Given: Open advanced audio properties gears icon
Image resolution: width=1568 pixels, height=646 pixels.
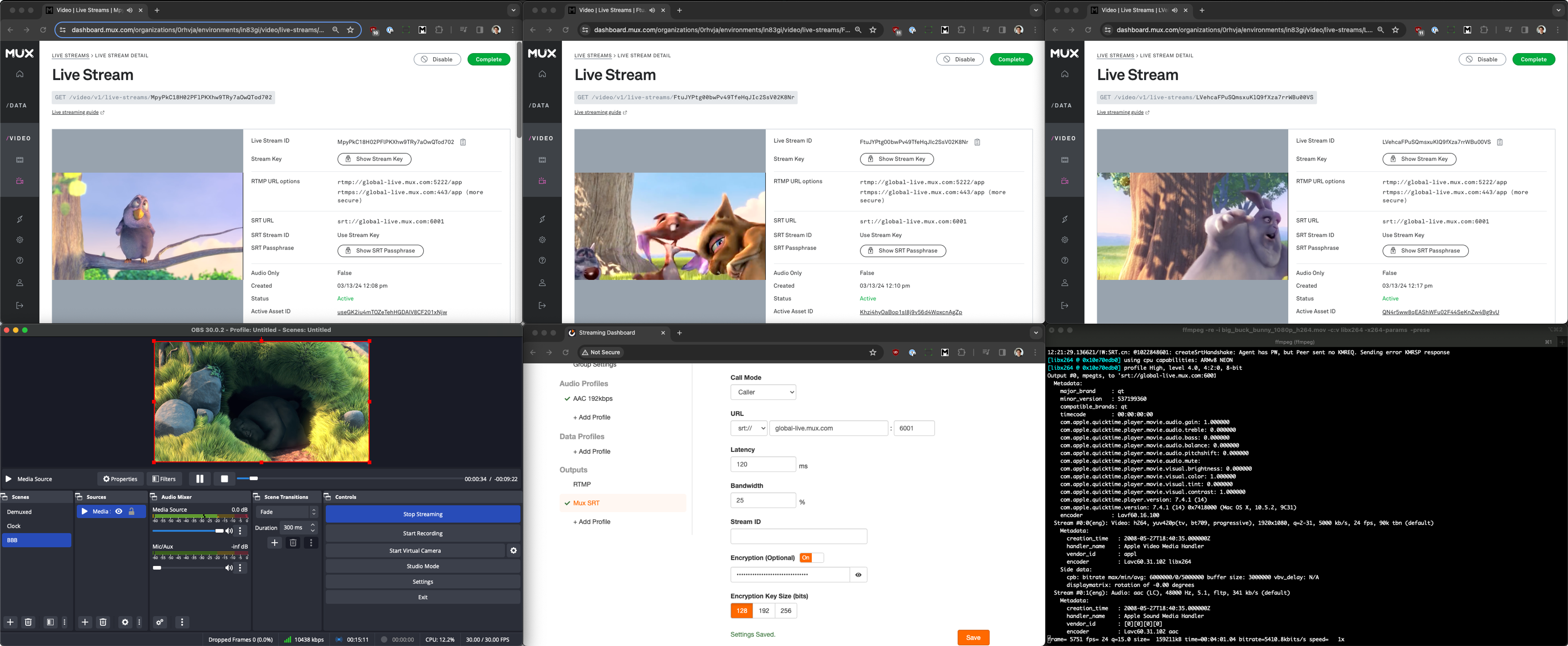Looking at the screenshot, I should [160, 621].
